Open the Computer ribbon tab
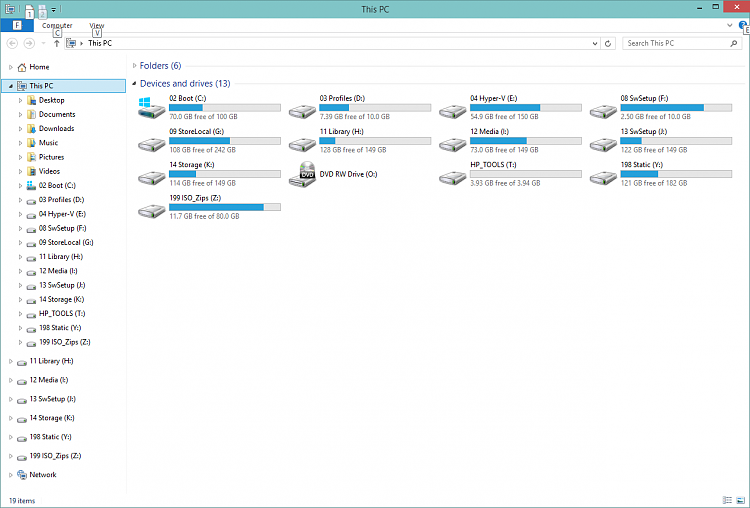The width and height of the screenshot is (750, 508). tap(57, 25)
